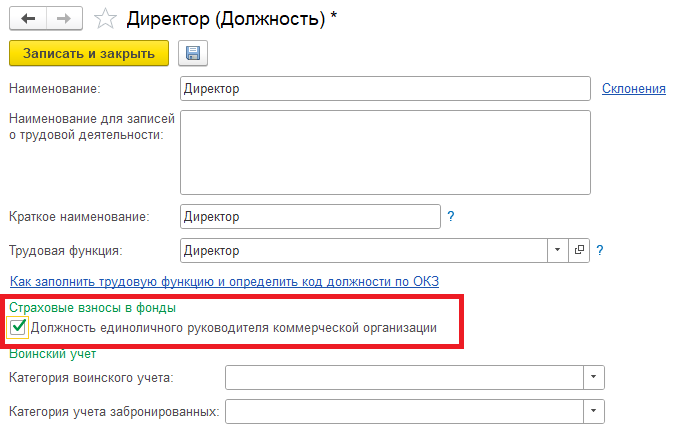Viewport: 675px width, 442px height.
Task: Save using the floppy disk icon
Action: click(192, 54)
